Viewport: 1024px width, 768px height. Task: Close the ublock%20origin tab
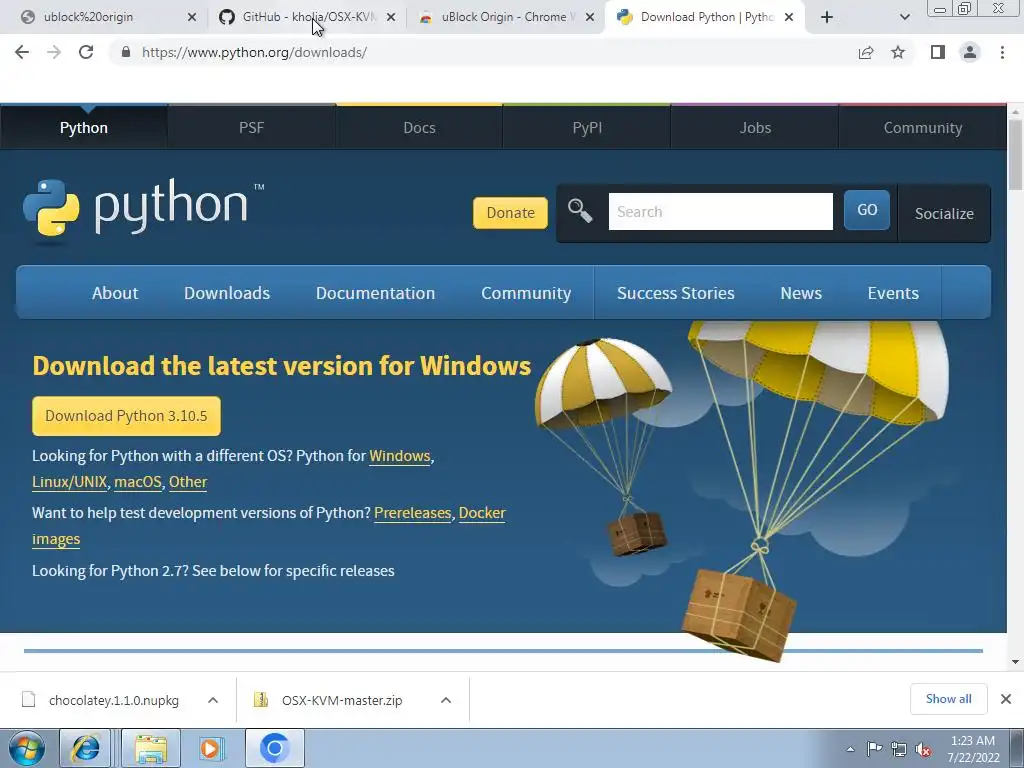tap(192, 18)
